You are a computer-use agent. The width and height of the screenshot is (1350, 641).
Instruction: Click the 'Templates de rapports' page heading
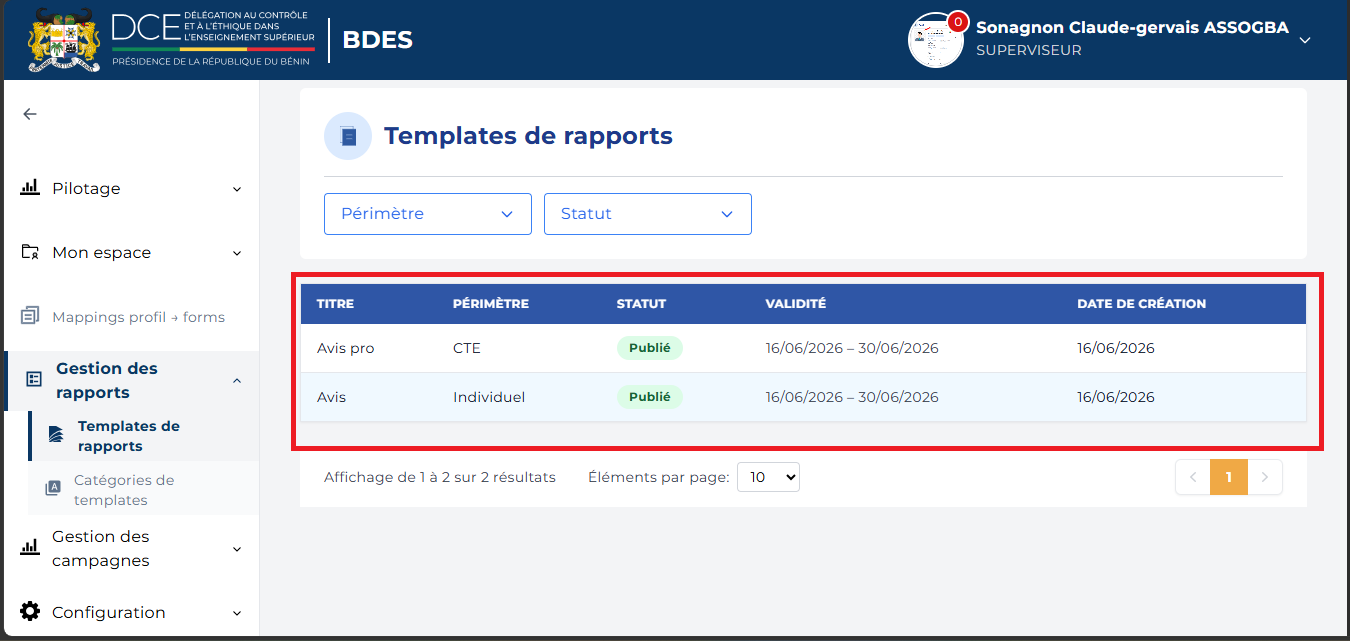pos(528,136)
